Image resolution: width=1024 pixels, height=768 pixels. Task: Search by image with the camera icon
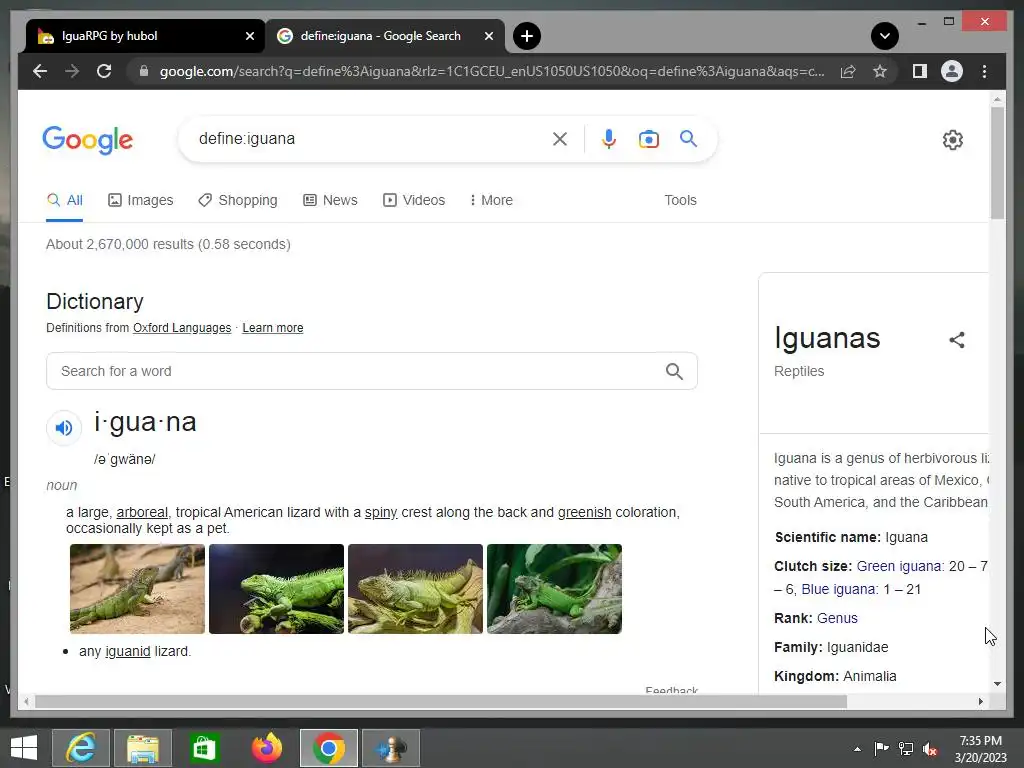pos(648,138)
